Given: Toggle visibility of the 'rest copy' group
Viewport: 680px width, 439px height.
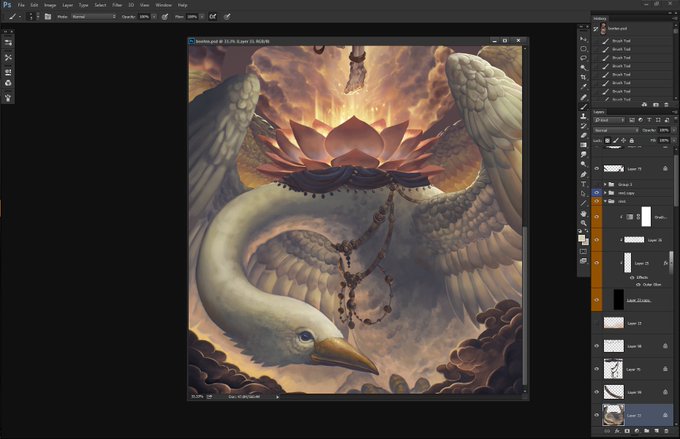Looking at the screenshot, I should 597,193.
